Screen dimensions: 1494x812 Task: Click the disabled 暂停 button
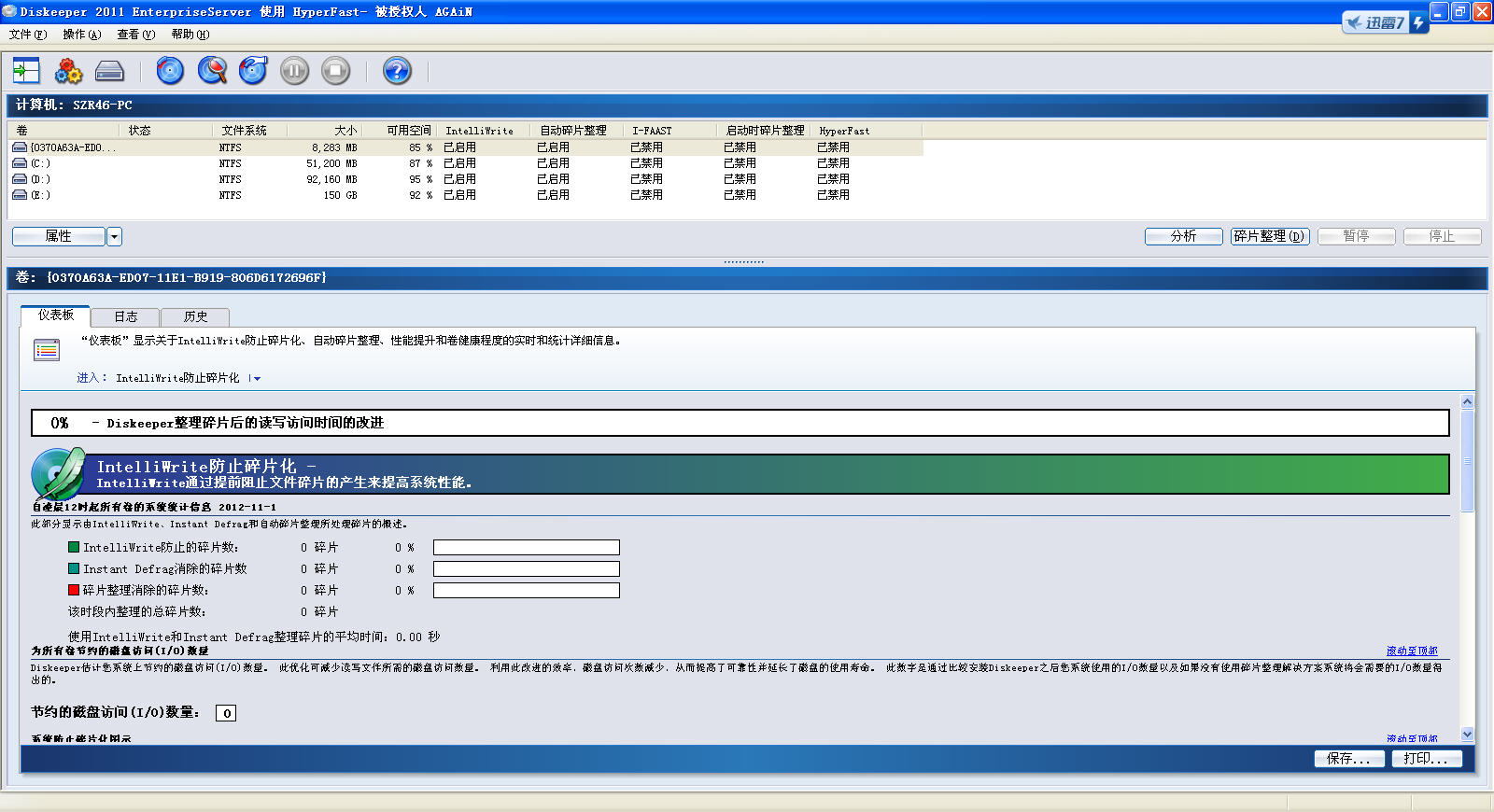1357,236
